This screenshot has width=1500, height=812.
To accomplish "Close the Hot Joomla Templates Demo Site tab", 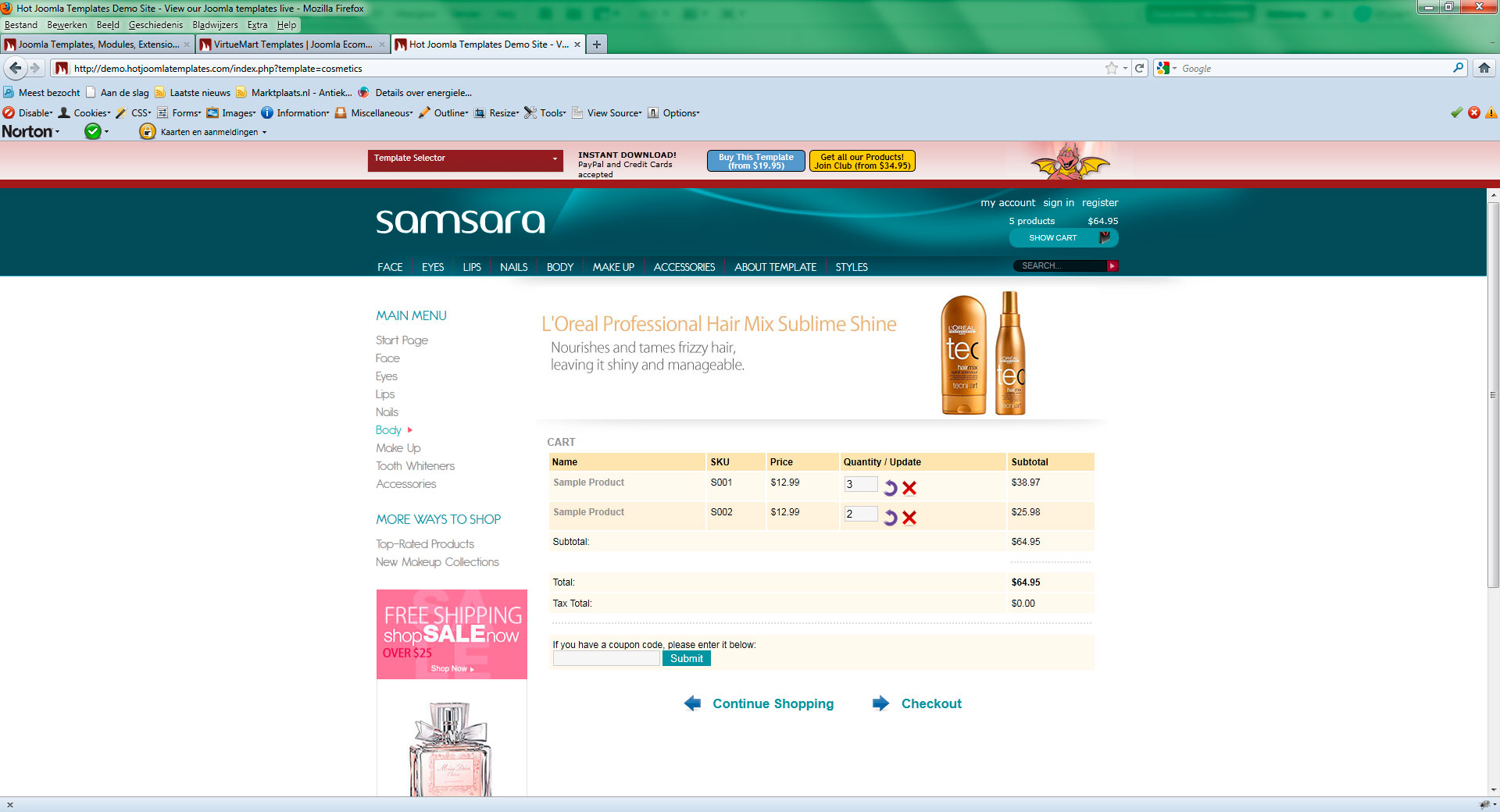I will click(577, 45).
